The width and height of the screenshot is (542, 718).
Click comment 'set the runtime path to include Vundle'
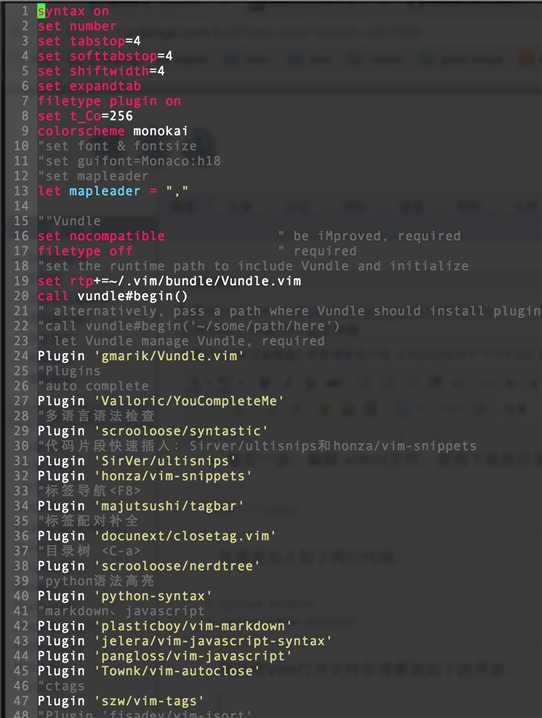(254, 266)
